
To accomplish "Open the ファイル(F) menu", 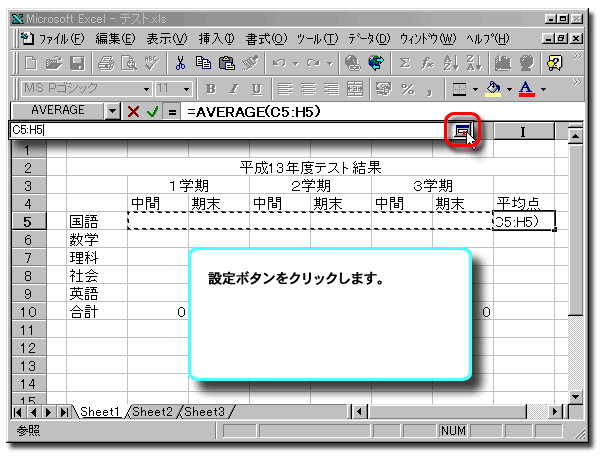I will [x=60, y=39].
